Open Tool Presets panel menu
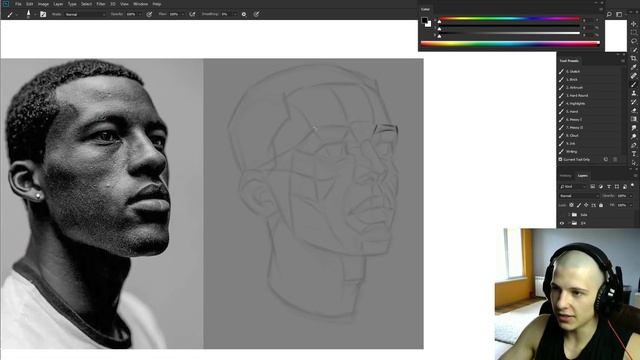 623,61
